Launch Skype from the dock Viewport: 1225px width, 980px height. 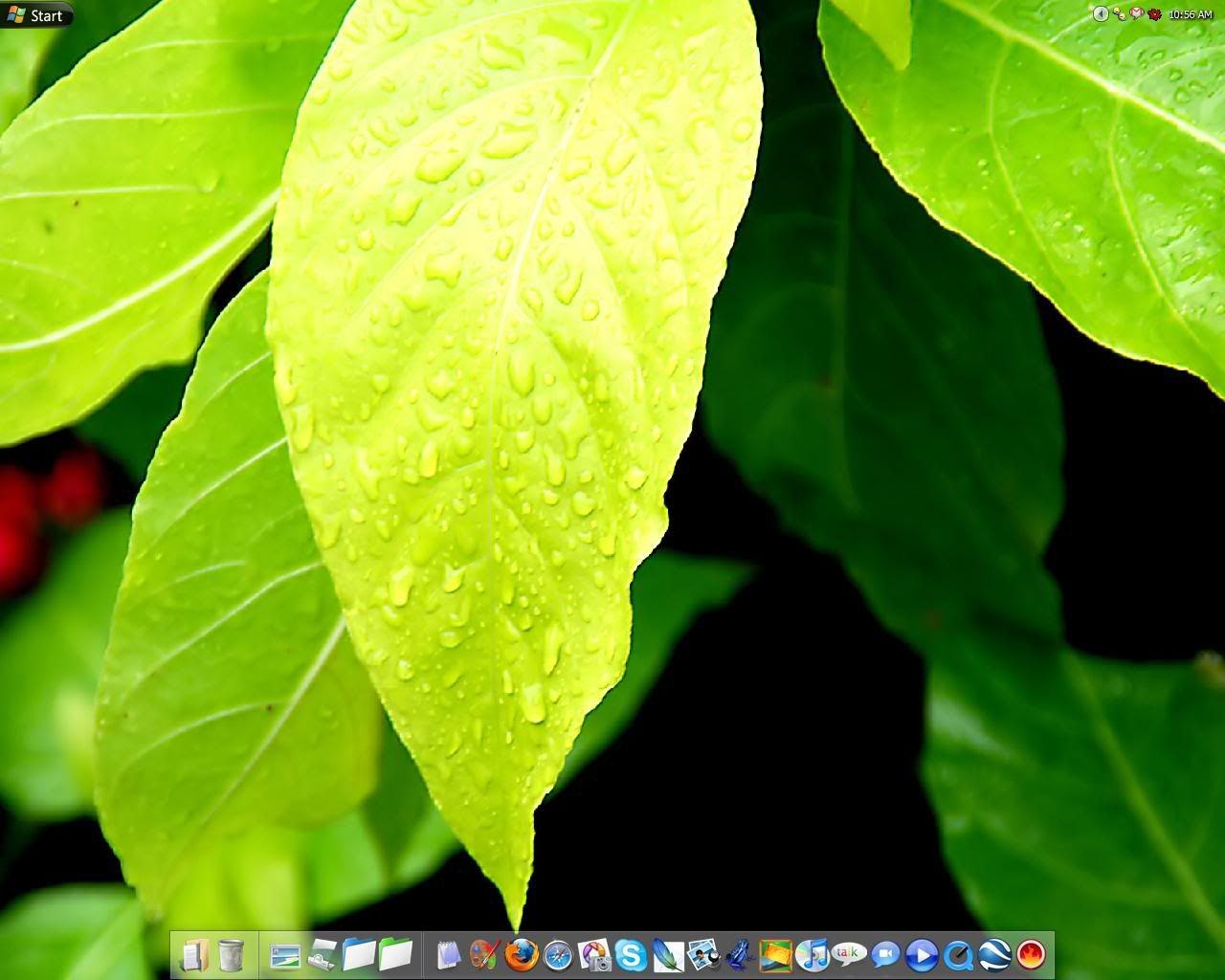pyautogui.click(x=631, y=954)
